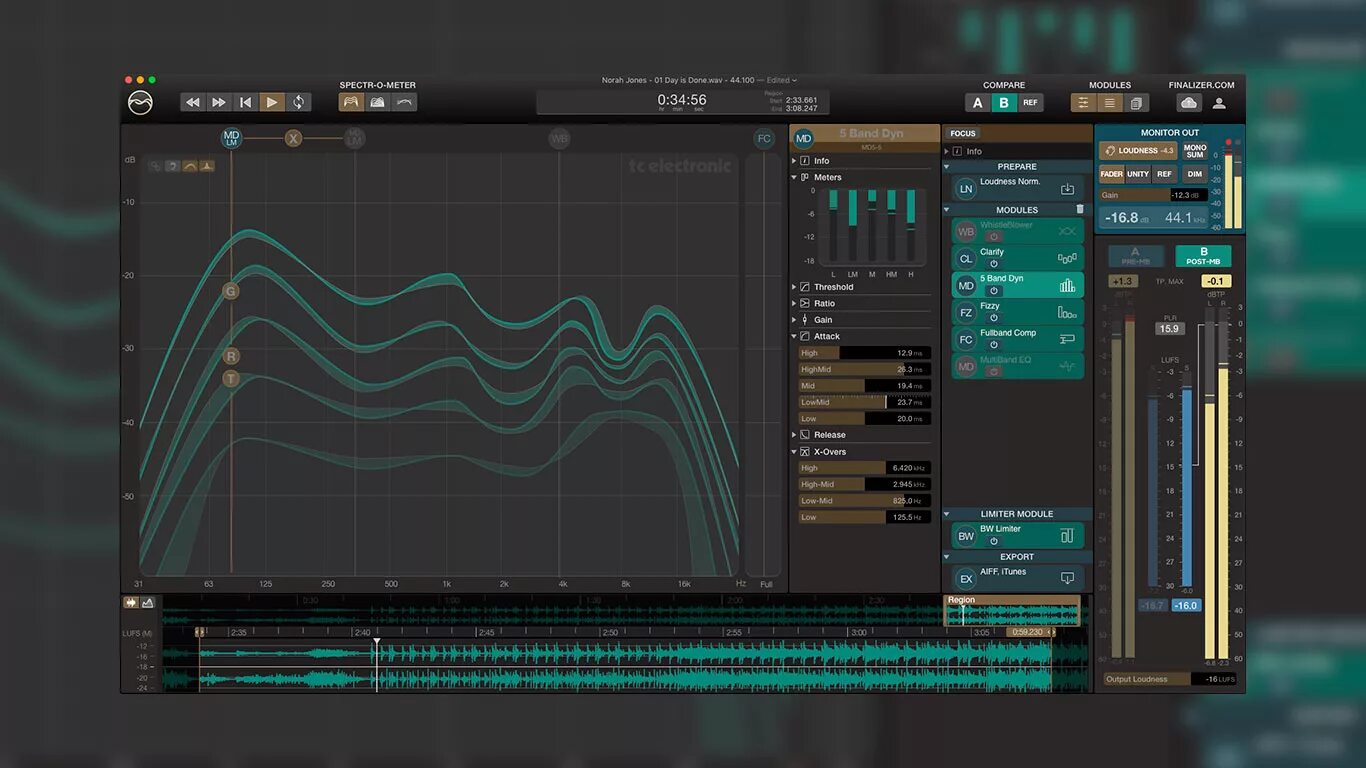Select the Modules slider view icon
Viewport: 1366px width, 768px height.
pos(1083,103)
